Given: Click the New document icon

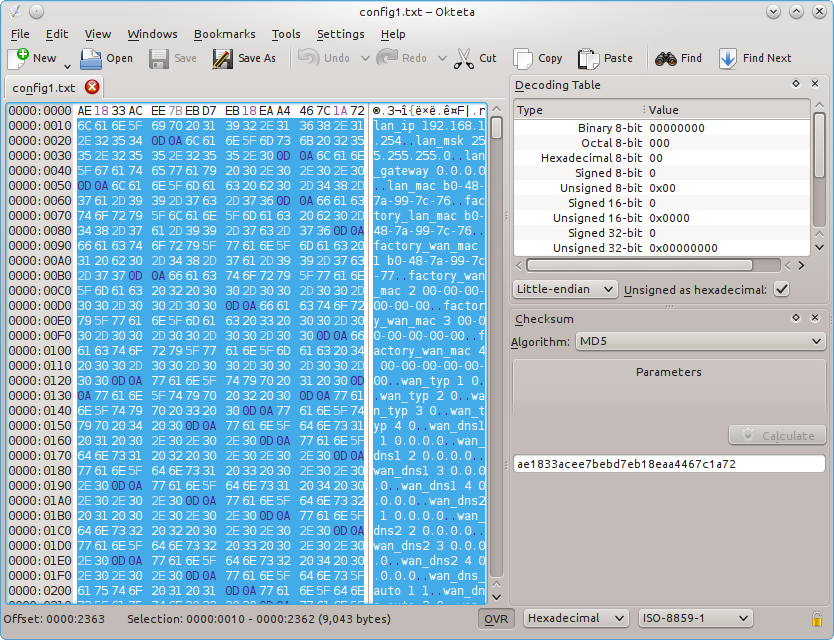Looking at the screenshot, I should 18,58.
